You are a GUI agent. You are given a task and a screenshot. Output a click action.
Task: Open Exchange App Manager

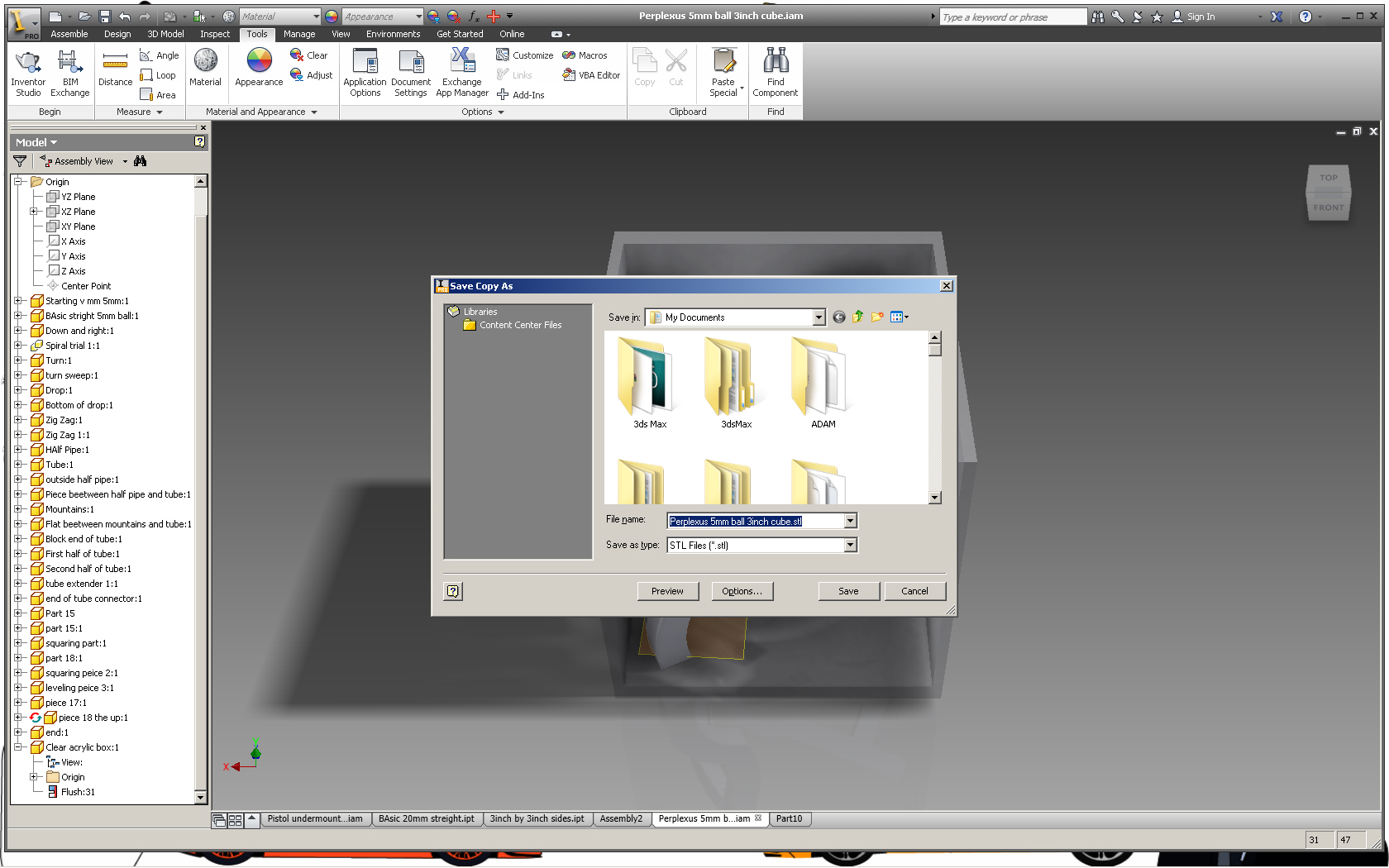pyautogui.click(x=462, y=74)
